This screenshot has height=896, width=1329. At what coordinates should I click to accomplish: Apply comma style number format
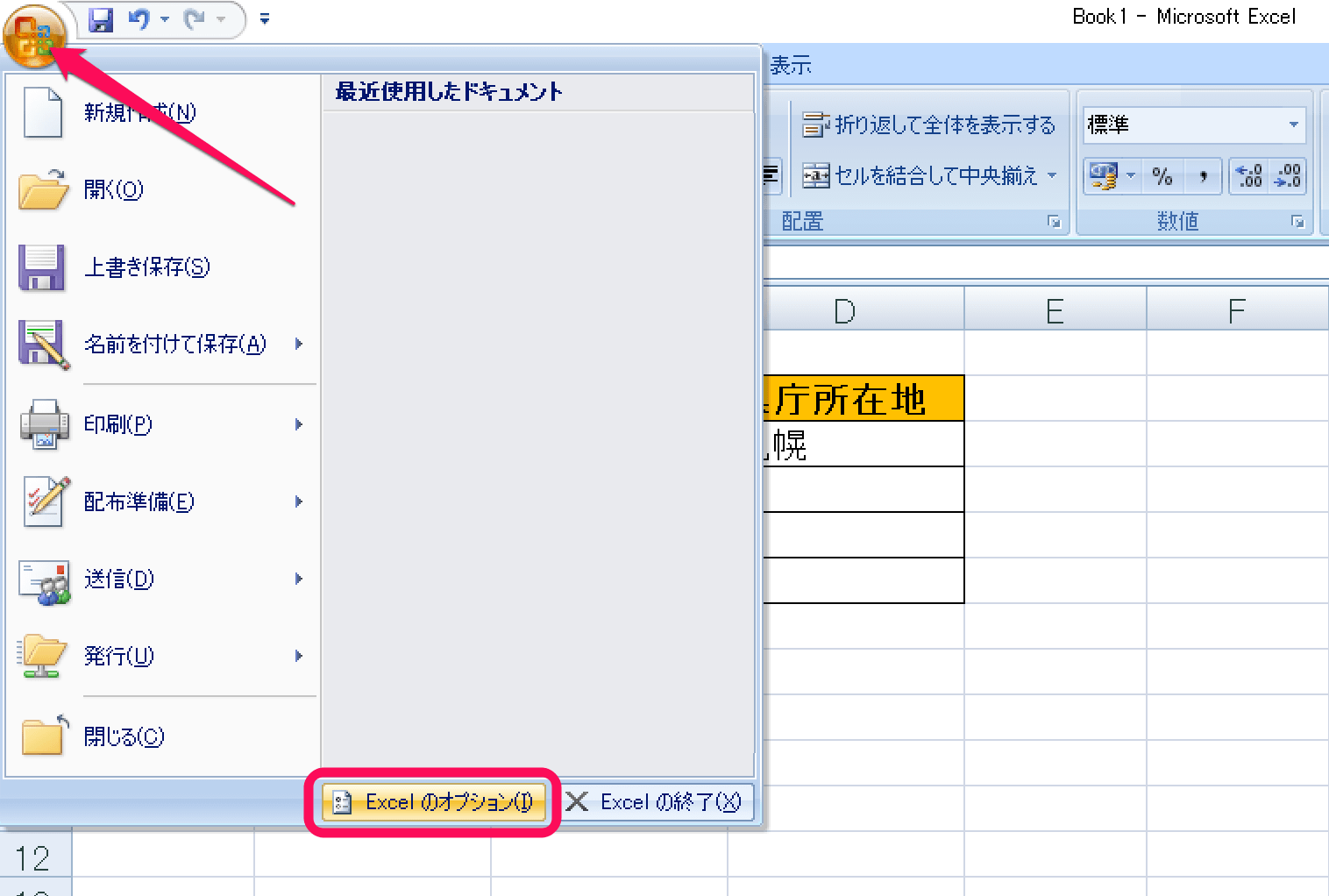(1203, 176)
